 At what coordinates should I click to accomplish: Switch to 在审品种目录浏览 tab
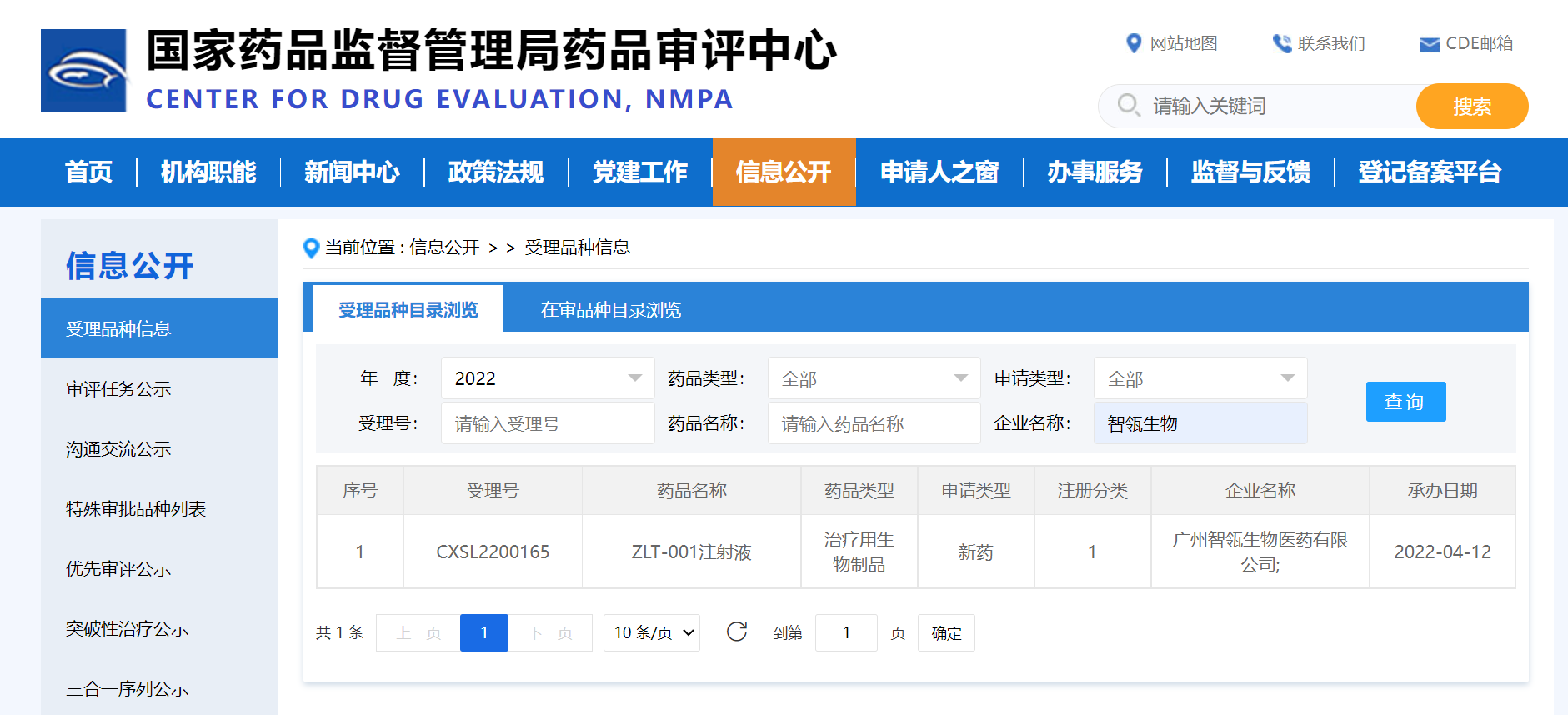611,310
